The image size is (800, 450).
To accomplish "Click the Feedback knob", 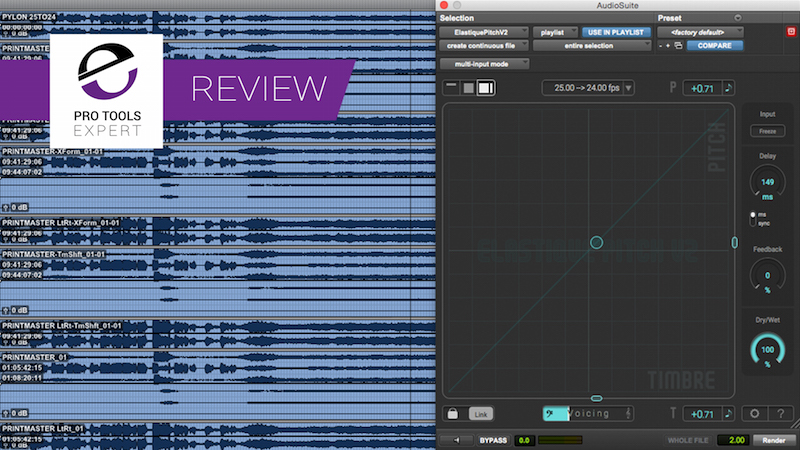I will click(x=767, y=276).
